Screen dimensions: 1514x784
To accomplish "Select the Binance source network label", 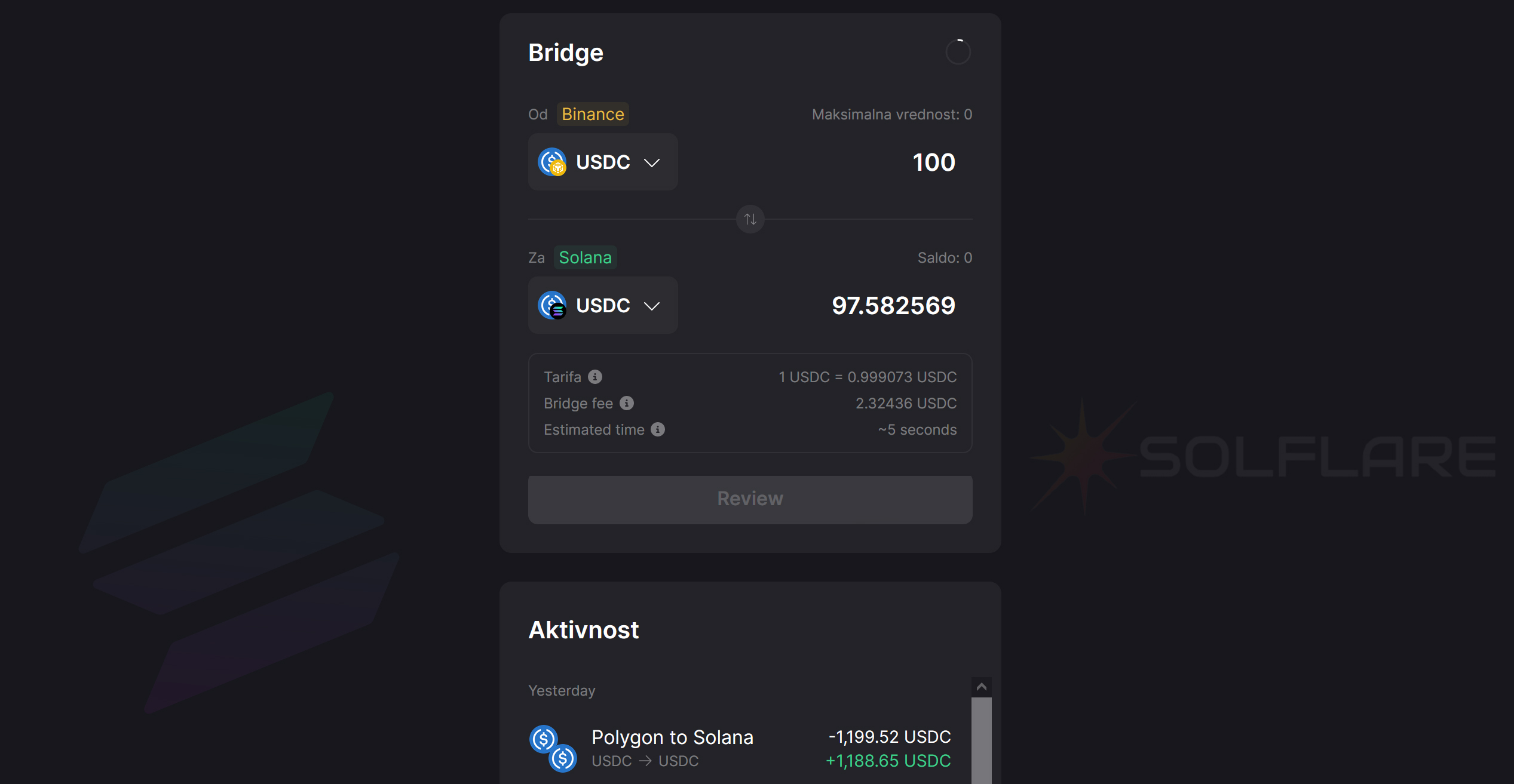I will [x=593, y=114].
